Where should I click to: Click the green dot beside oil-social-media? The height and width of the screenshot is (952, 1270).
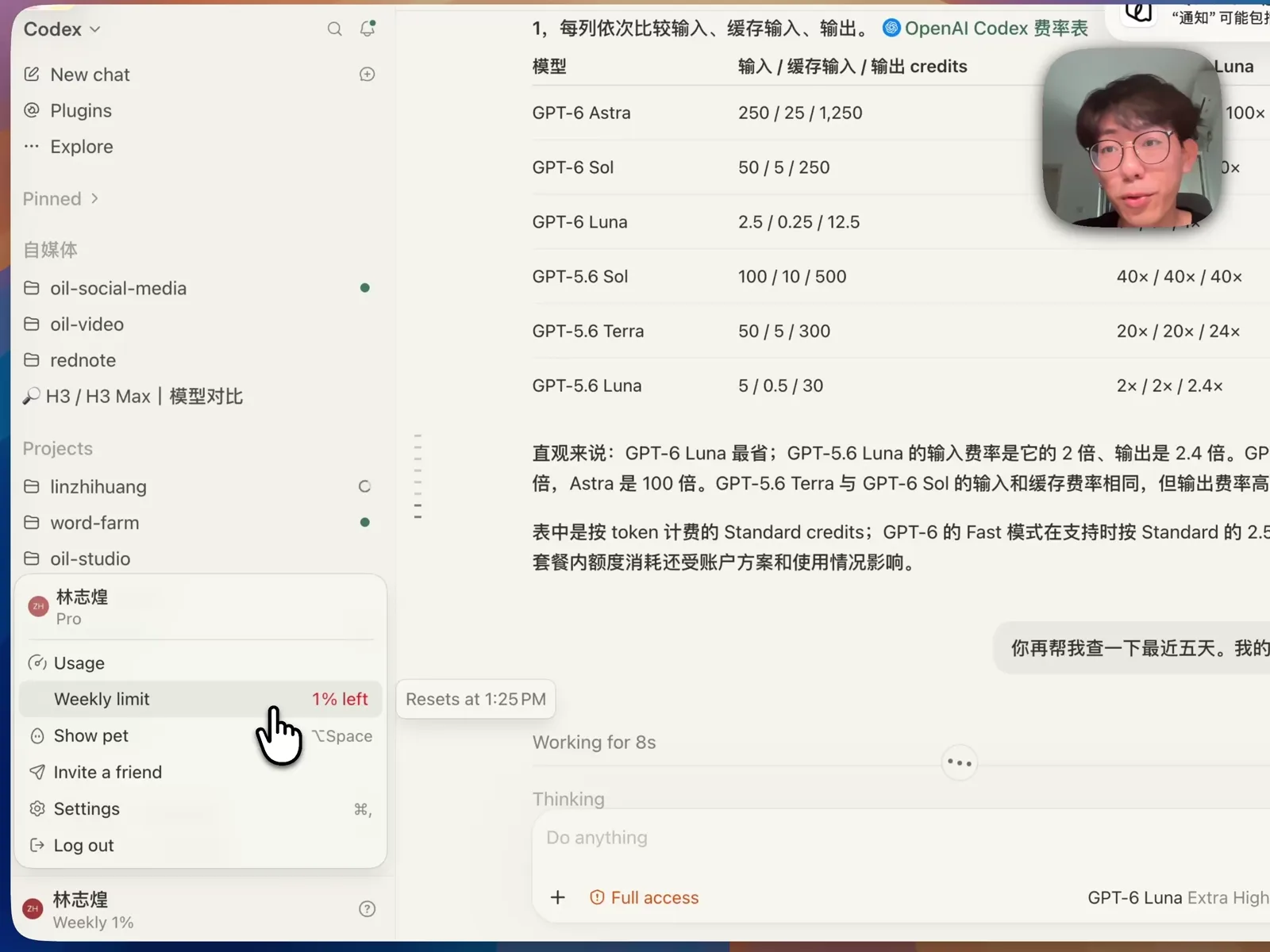click(364, 288)
